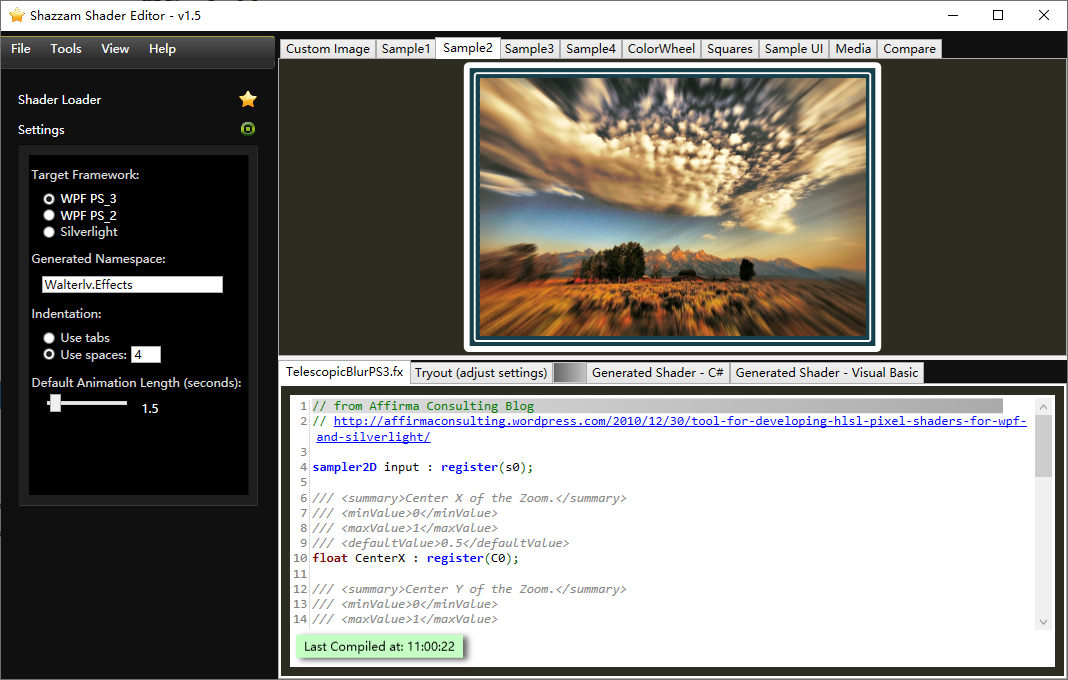Open the ColorWheel tab
This screenshot has width=1068, height=680.
coord(661,49)
